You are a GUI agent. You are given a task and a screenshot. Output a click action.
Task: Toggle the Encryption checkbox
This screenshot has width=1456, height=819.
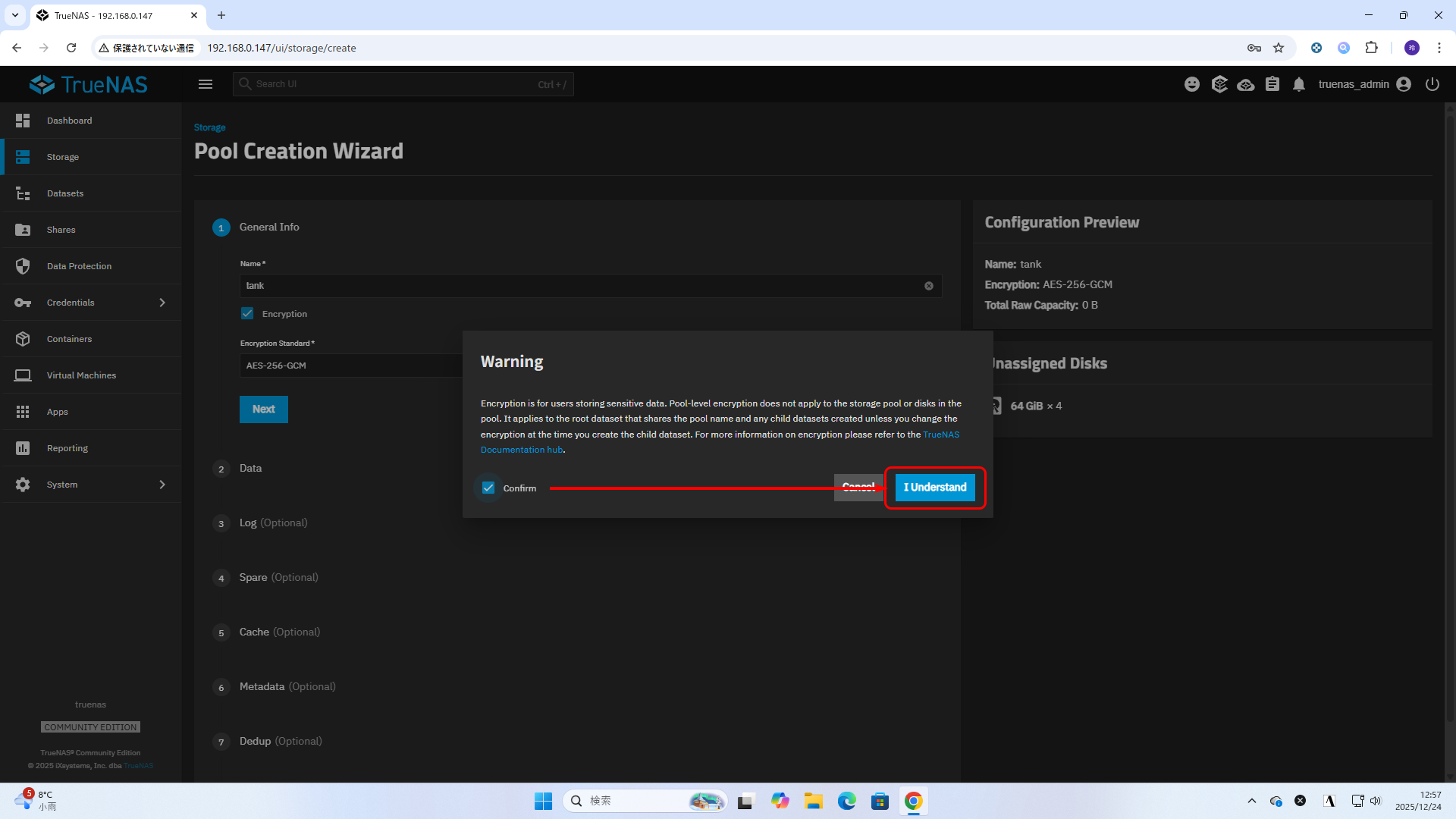tap(247, 313)
